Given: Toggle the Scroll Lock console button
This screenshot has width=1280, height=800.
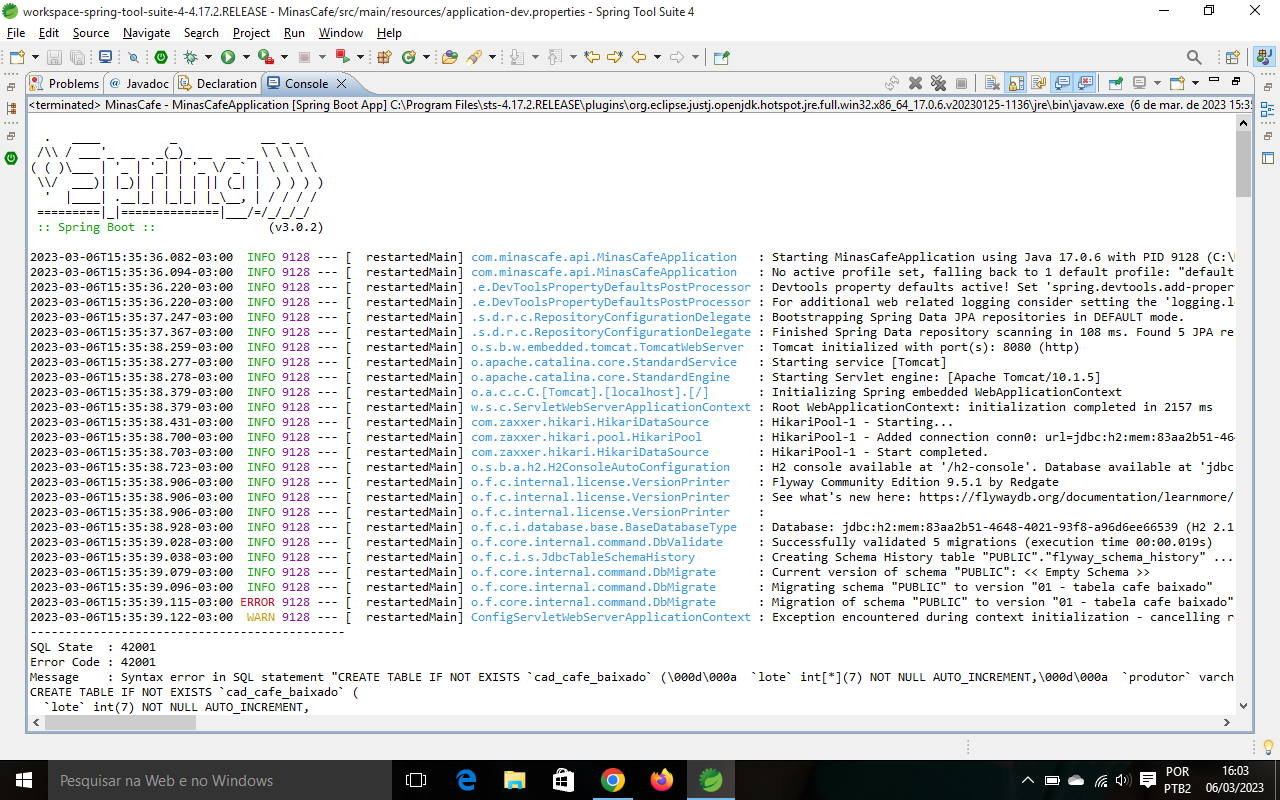Looking at the screenshot, I should tap(1016, 84).
